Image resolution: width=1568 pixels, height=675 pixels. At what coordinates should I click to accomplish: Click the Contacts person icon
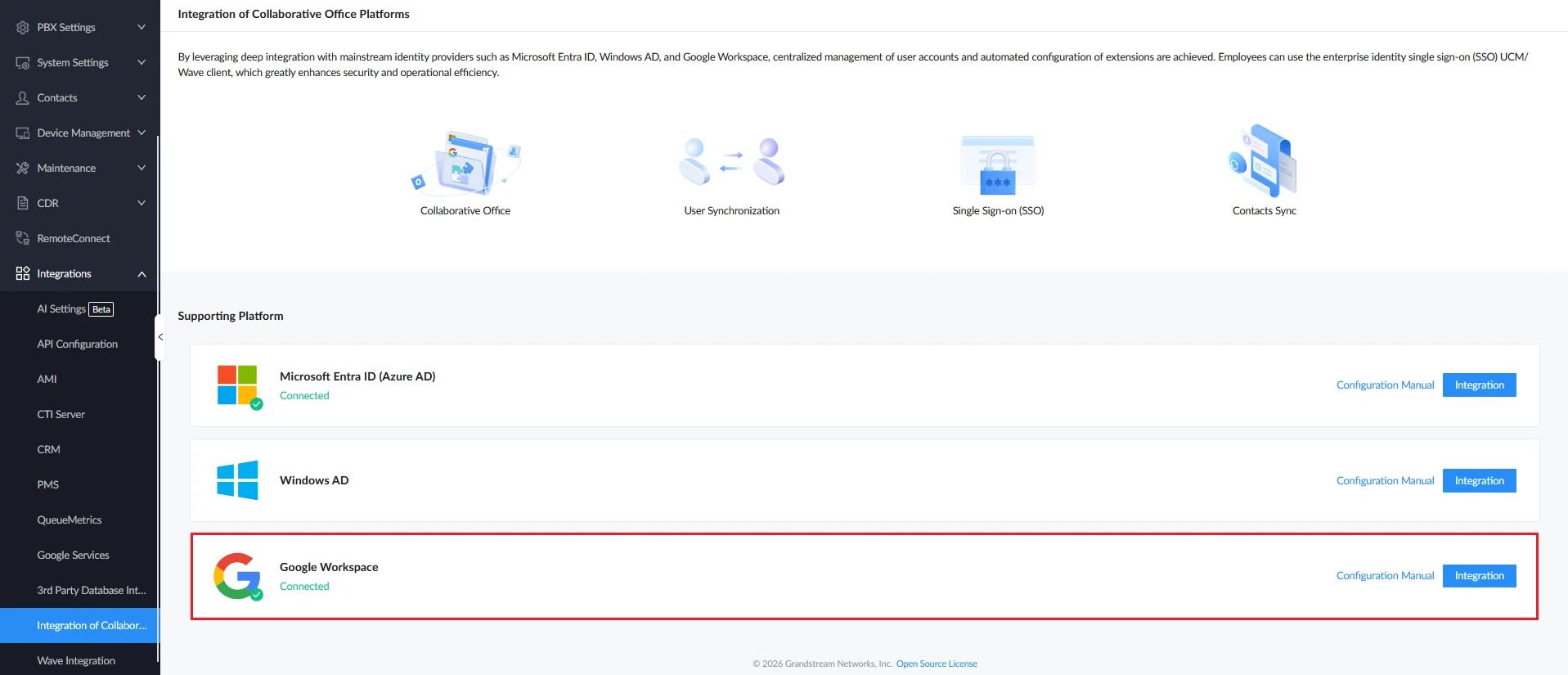point(23,98)
